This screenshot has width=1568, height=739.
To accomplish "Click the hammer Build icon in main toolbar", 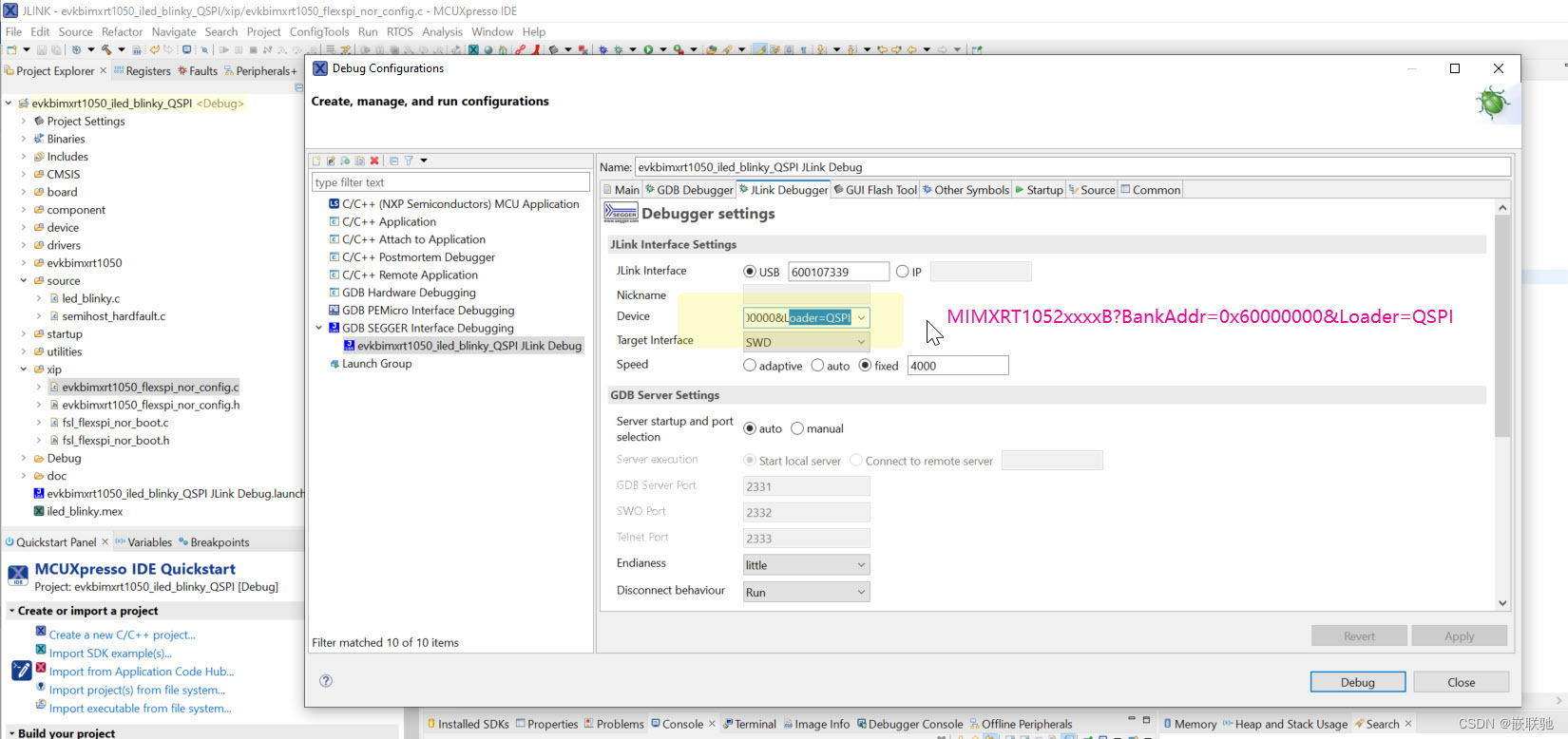I will (106, 49).
